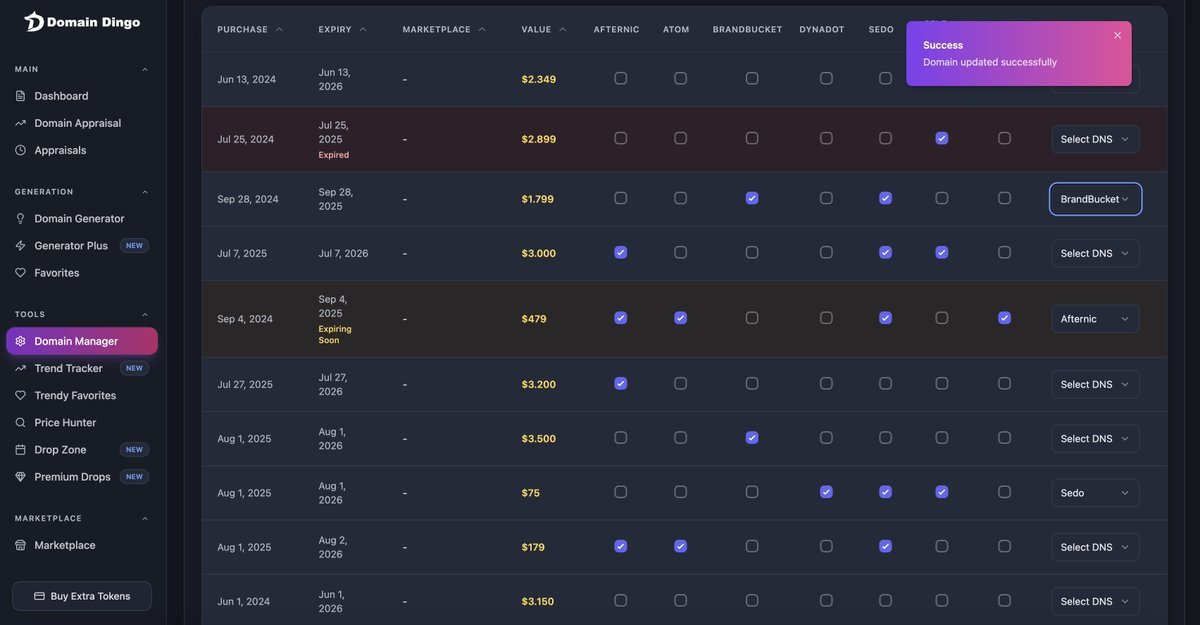1200x625 pixels.
Task: Click the Price Hunter search icon
Action: click(x=21, y=423)
